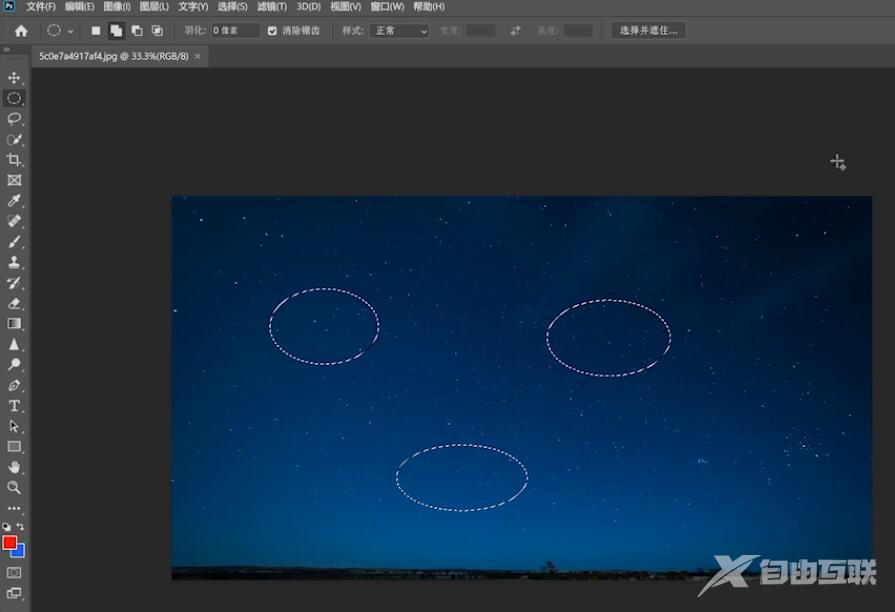Select the Gradient tool
The height and width of the screenshot is (612, 895).
(14, 324)
